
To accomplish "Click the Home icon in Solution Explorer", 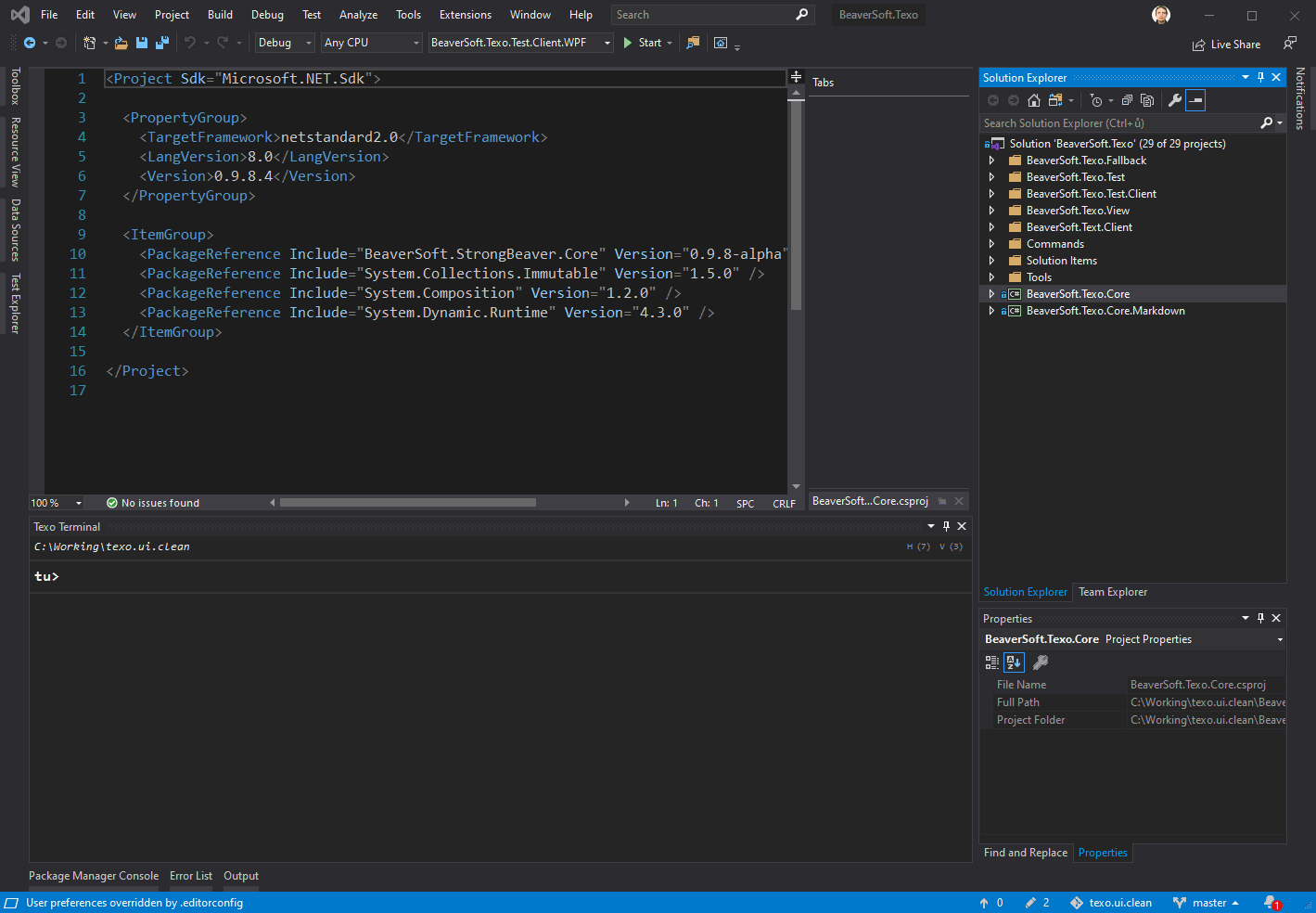I will (1034, 100).
